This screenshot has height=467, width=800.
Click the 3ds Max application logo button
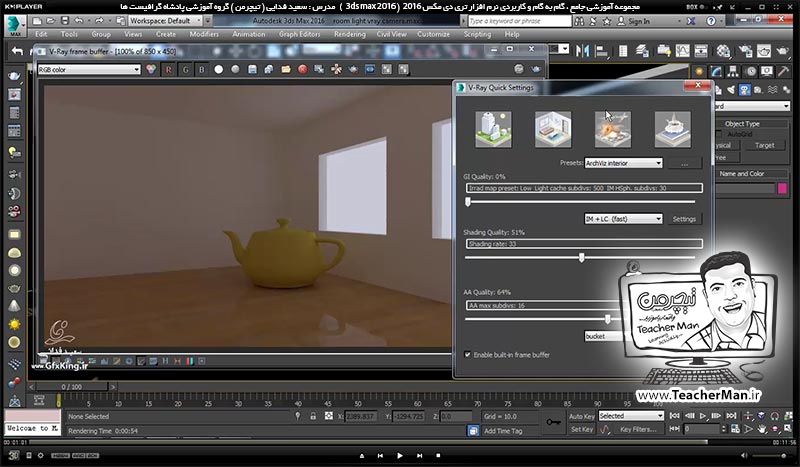(15, 26)
